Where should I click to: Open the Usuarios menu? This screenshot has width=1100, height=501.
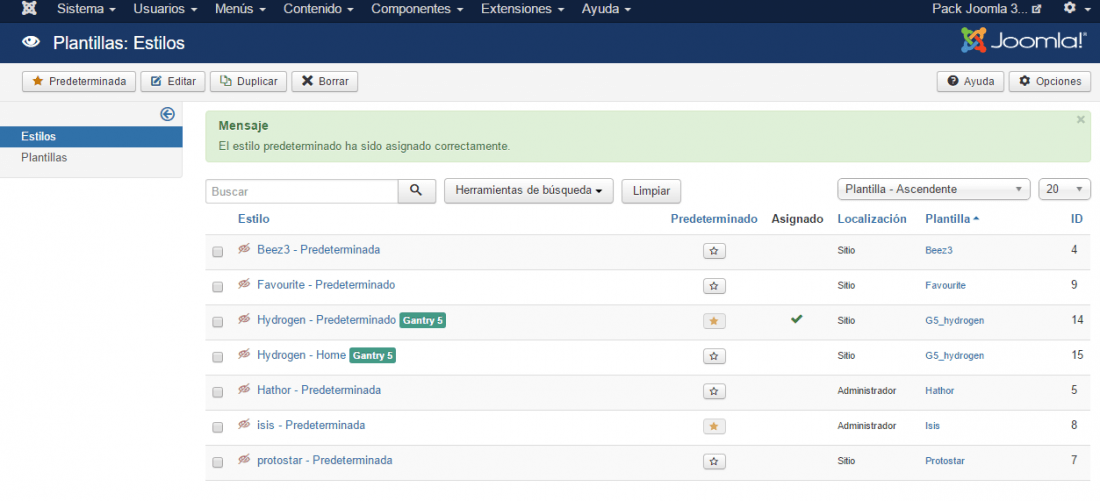tap(165, 9)
